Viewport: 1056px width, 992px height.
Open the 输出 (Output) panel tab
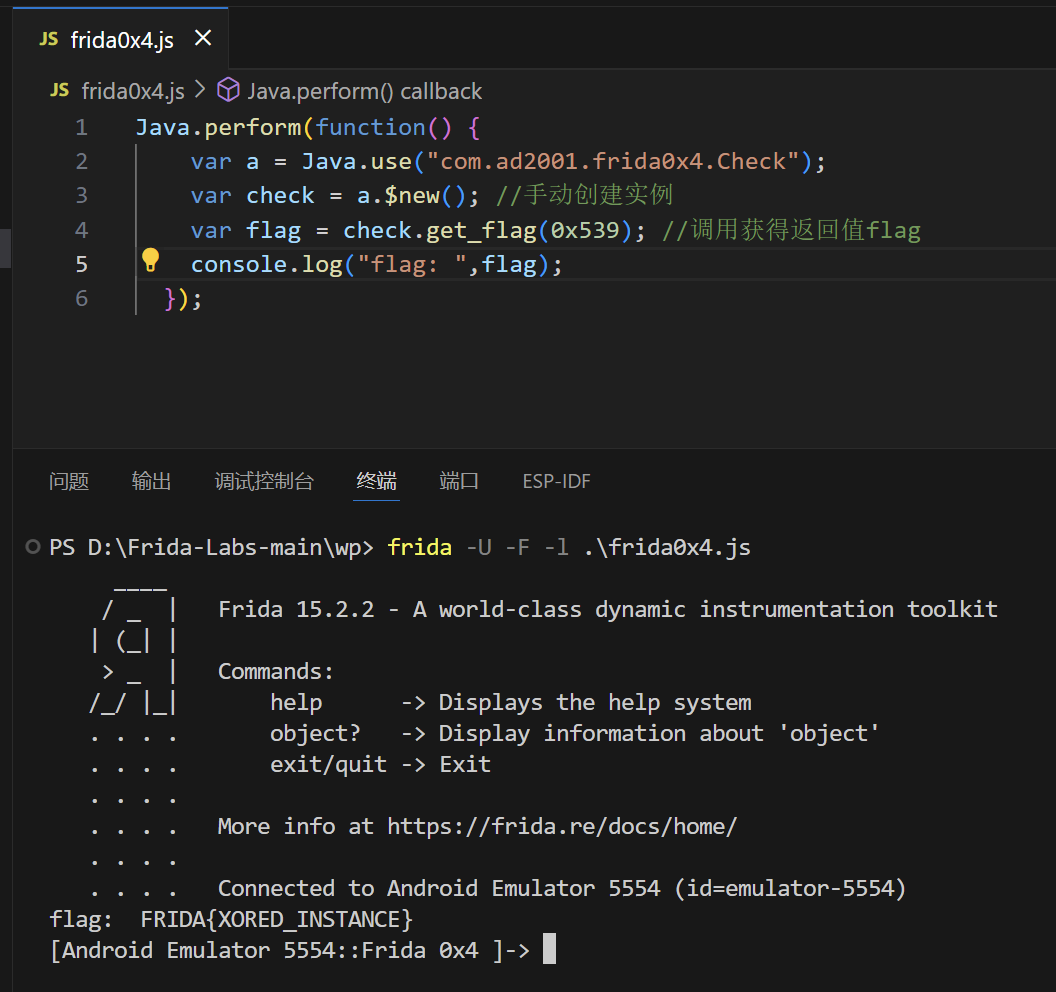point(152,482)
